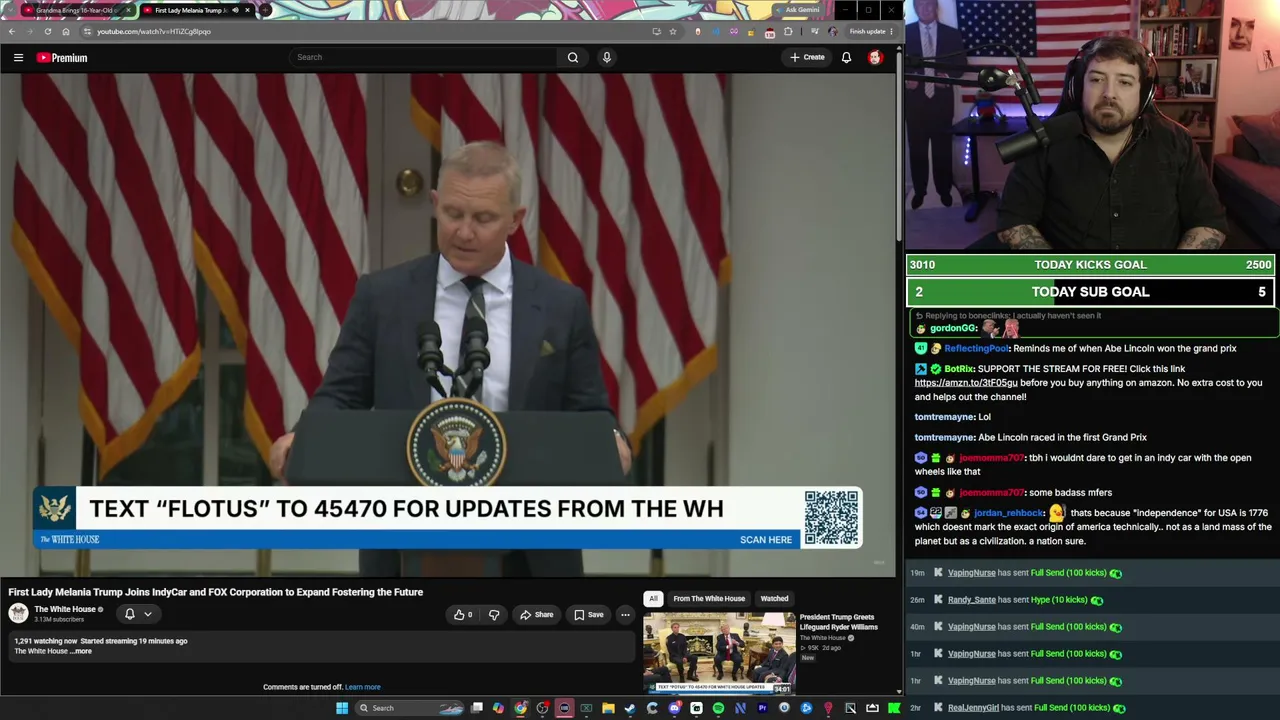The width and height of the screenshot is (1280, 720).
Task: Open Spotify from the taskbar
Action: coord(718,708)
